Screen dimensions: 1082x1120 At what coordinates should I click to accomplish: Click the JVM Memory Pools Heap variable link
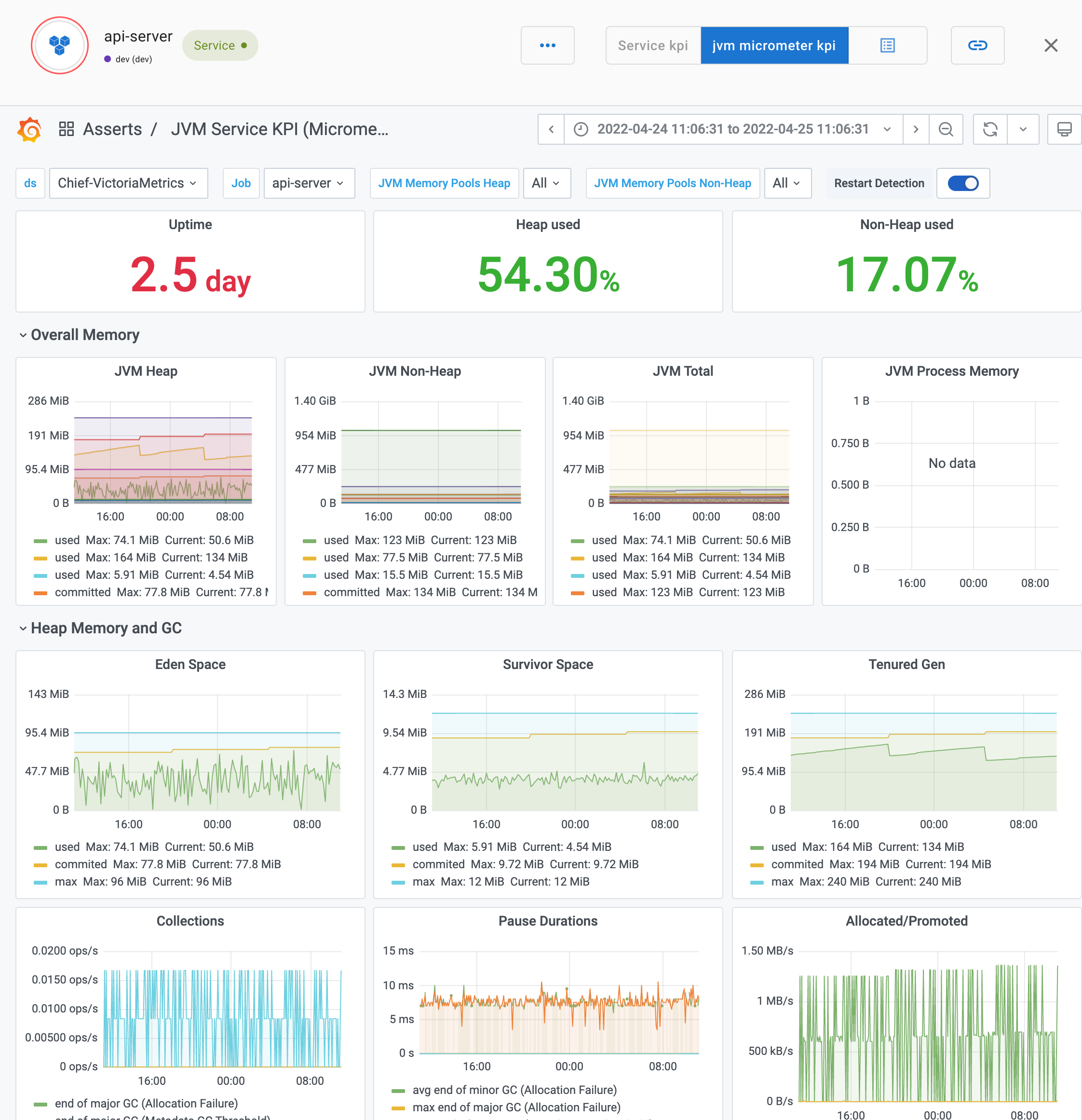[x=444, y=183]
